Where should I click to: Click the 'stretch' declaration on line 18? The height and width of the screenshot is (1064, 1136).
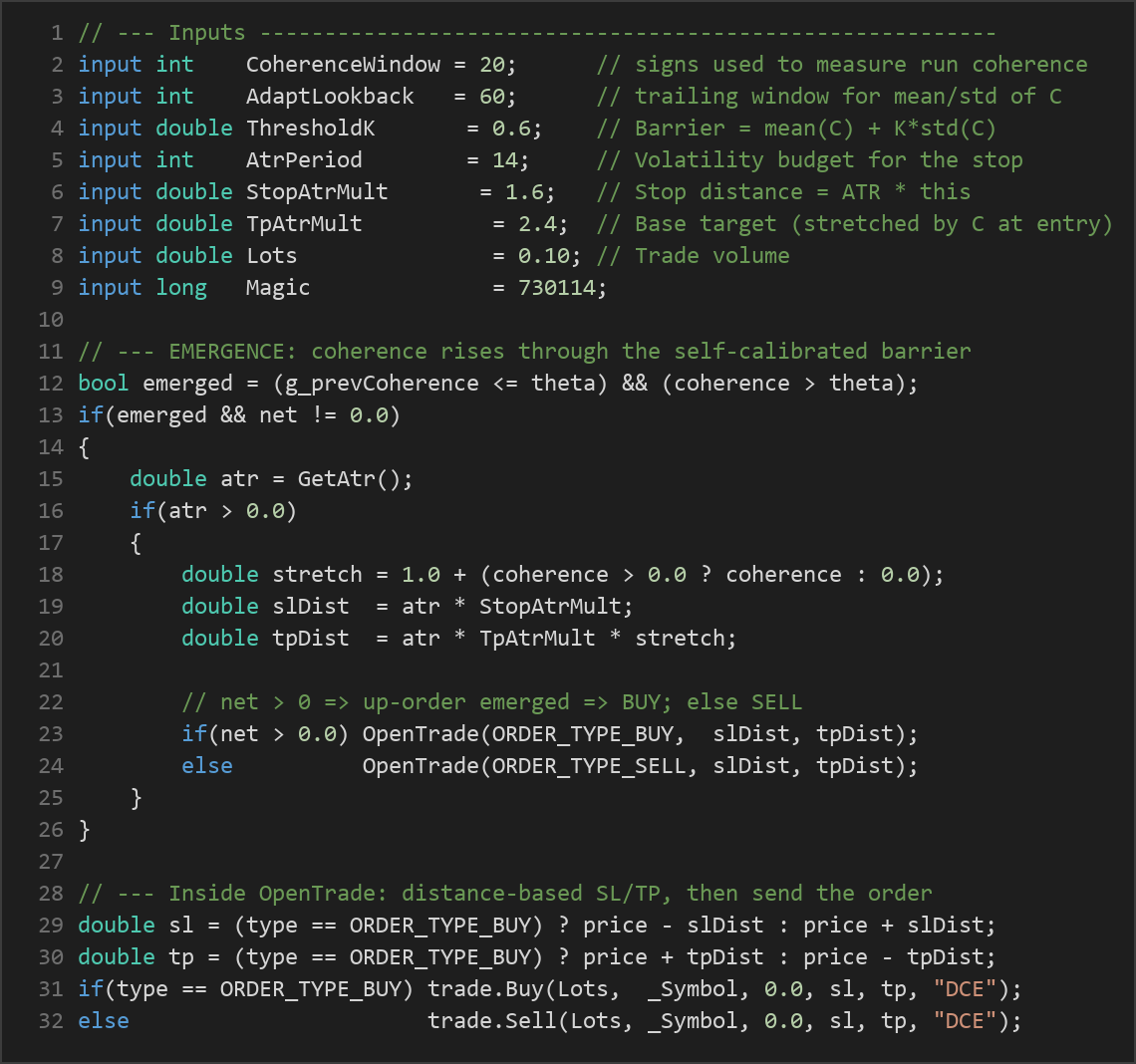pyautogui.click(x=317, y=575)
